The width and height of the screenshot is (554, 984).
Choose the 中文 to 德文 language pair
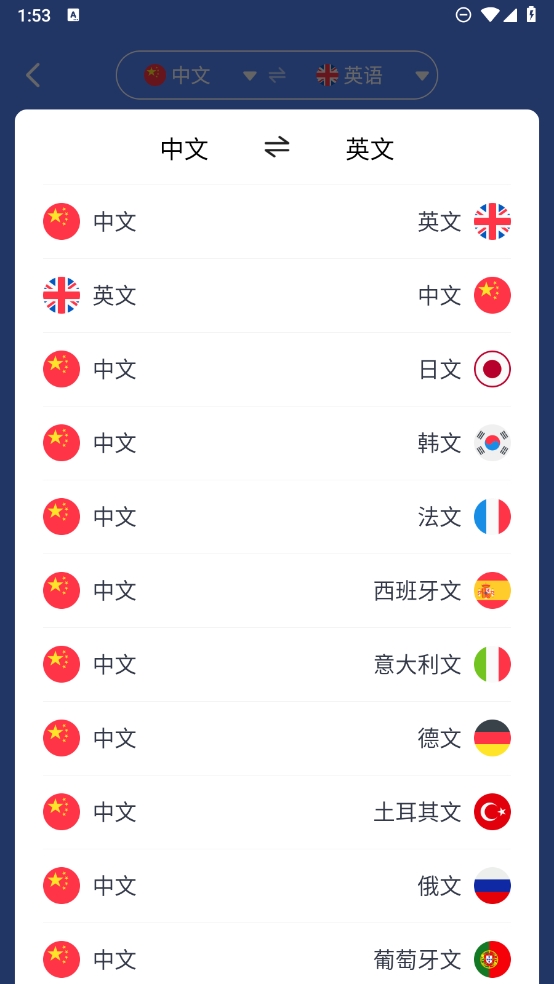point(277,738)
